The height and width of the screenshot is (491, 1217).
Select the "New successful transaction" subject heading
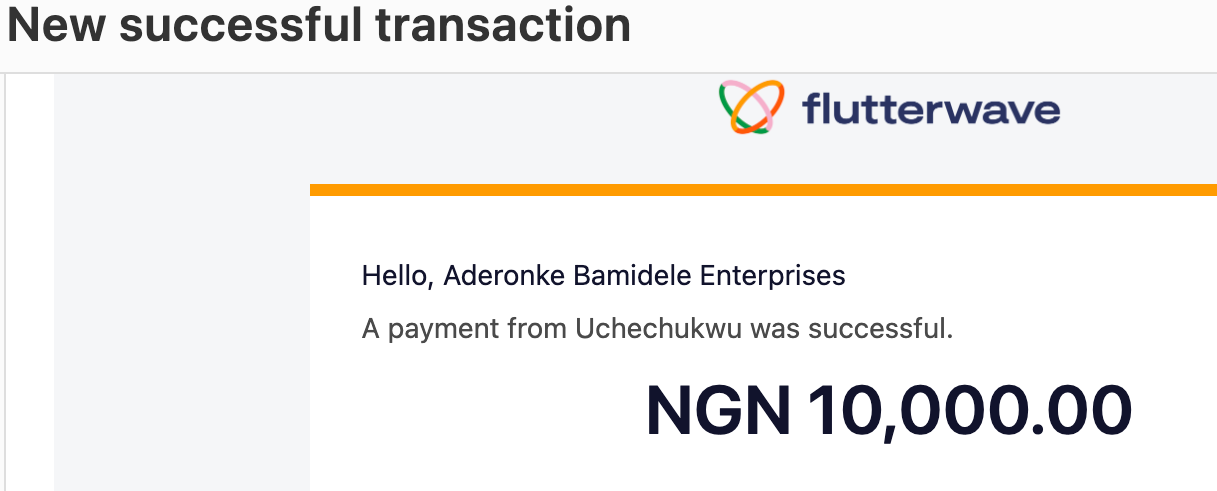click(319, 26)
